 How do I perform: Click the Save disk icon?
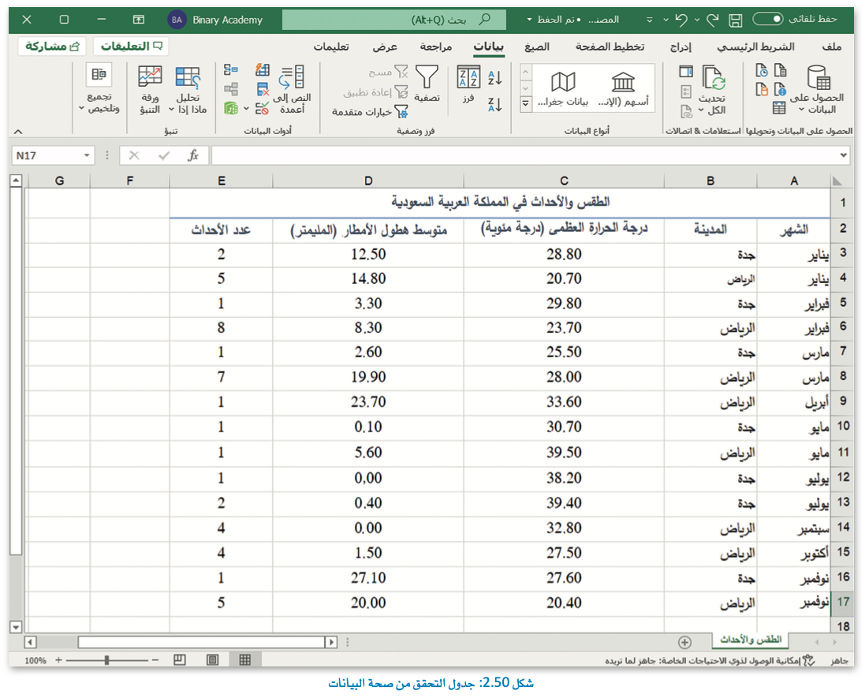(x=735, y=20)
